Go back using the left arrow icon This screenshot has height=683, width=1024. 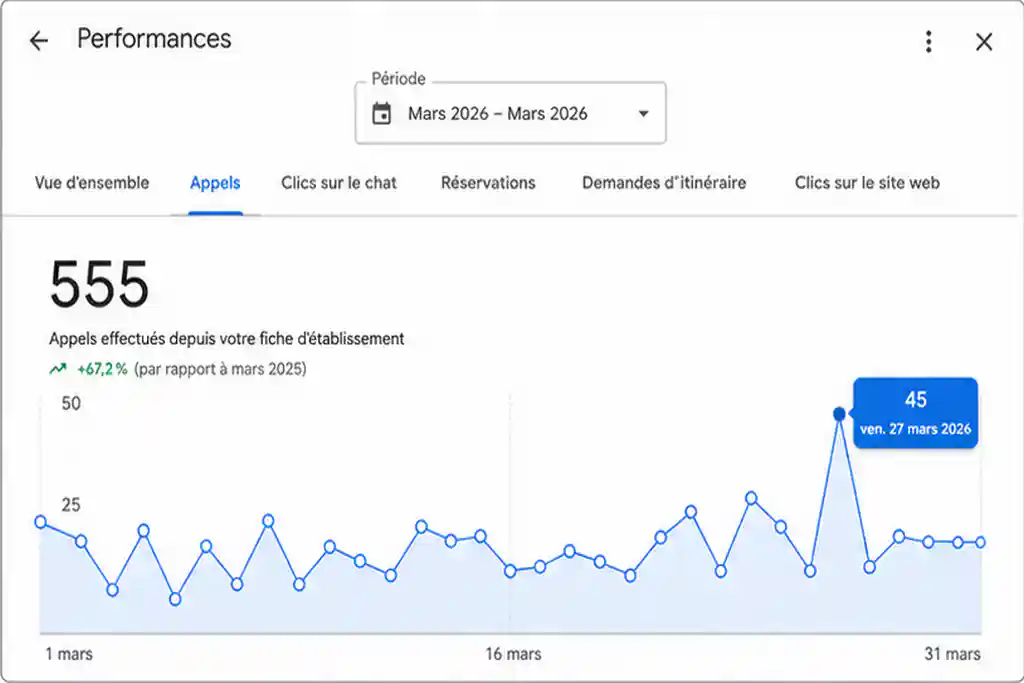coord(39,41)
